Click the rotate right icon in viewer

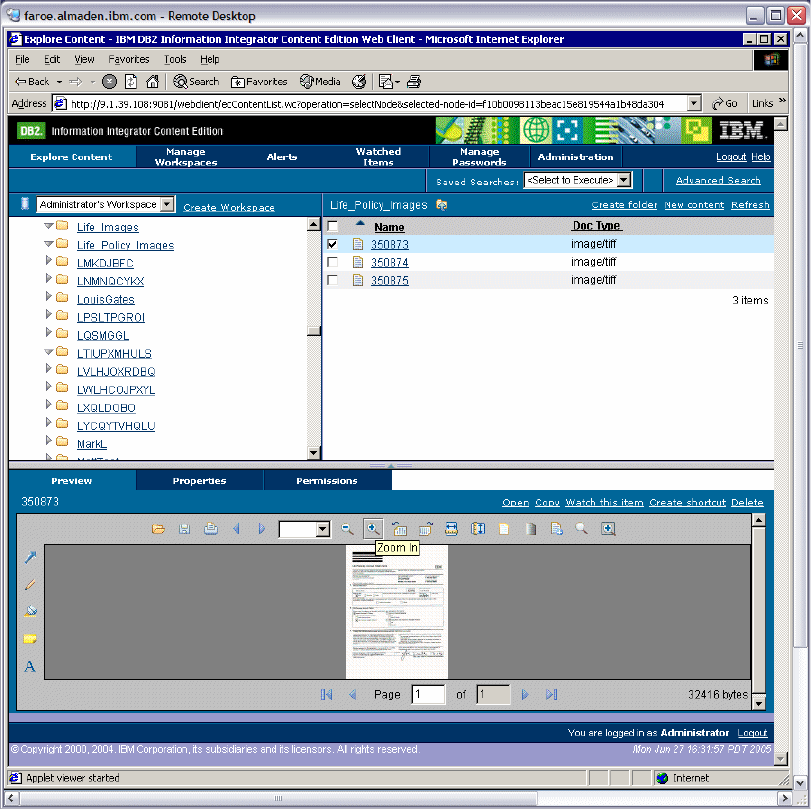[425, 529]
